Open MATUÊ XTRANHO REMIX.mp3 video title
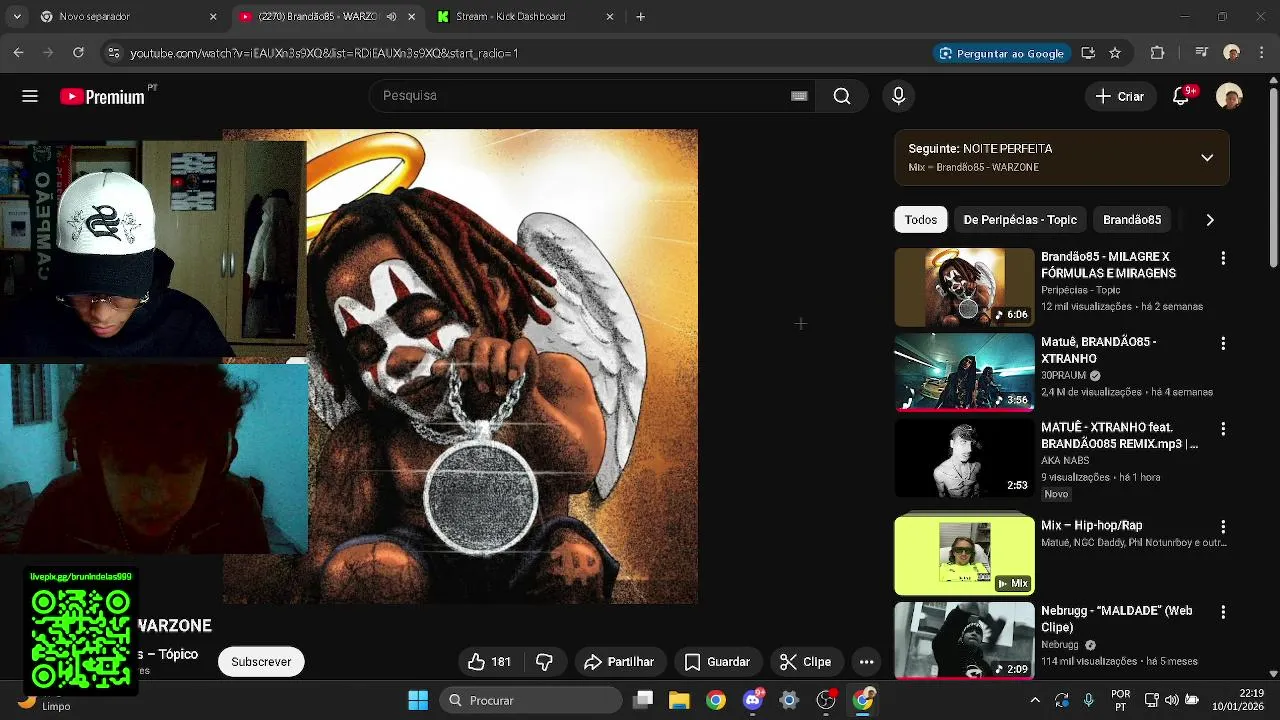The width and height of the screenshot is (1280, 720). click(x=1119, y=436)
